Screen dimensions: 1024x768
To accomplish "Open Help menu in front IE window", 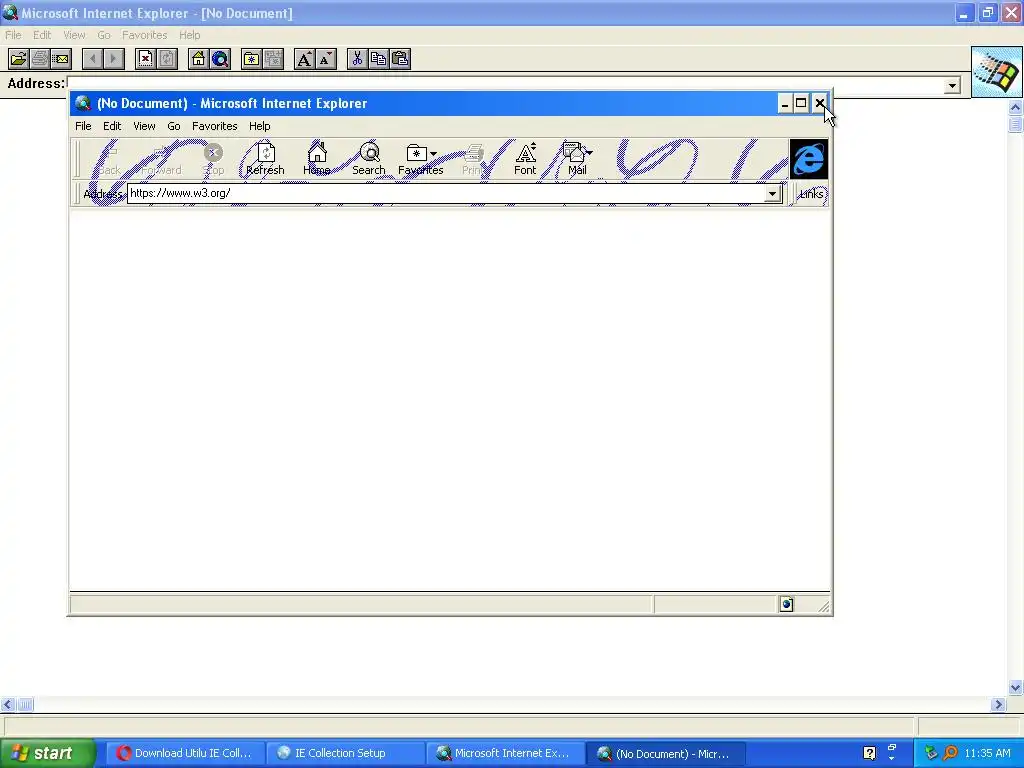I will point(259,126).
